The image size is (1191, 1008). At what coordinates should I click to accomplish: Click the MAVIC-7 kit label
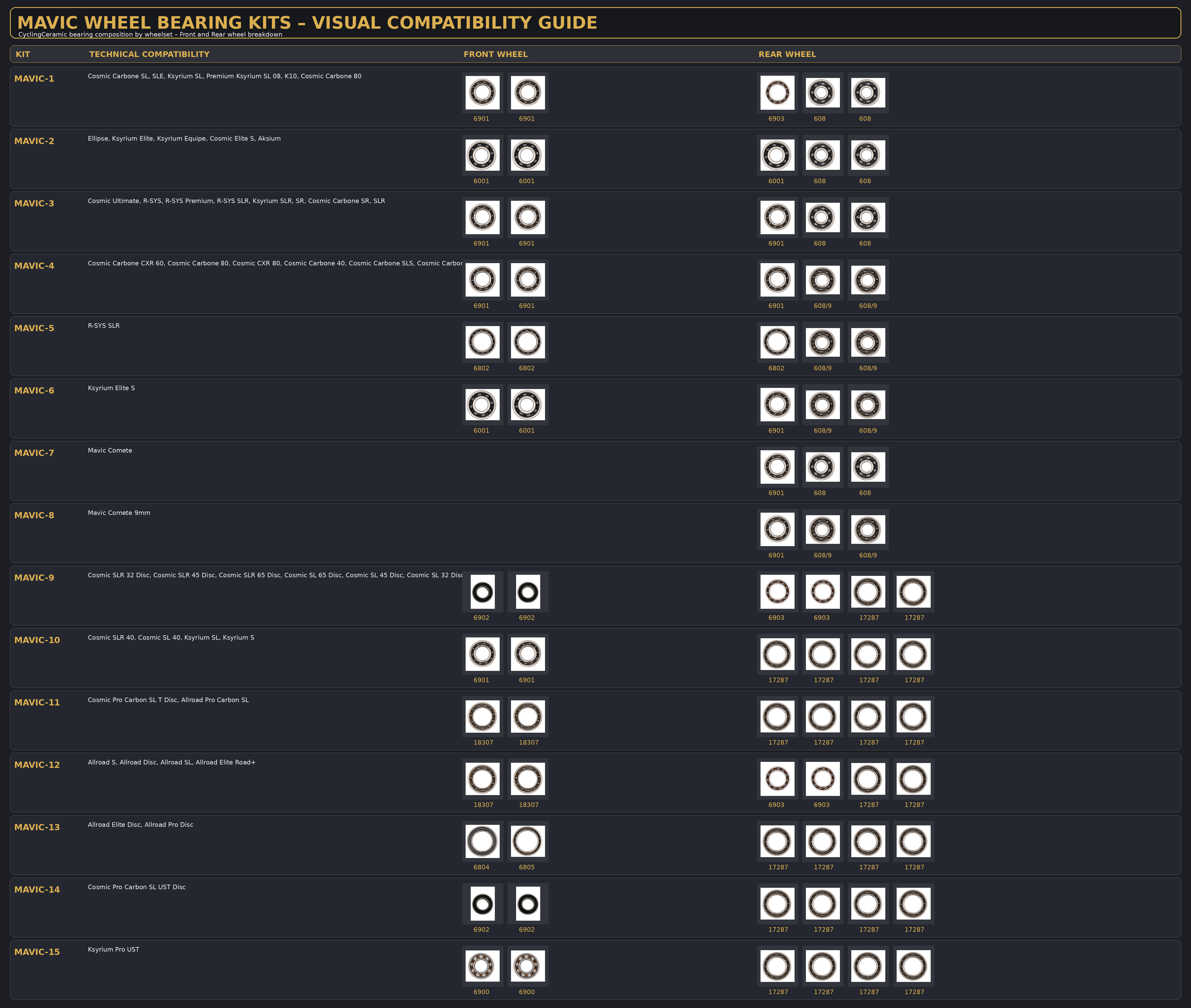34,453
